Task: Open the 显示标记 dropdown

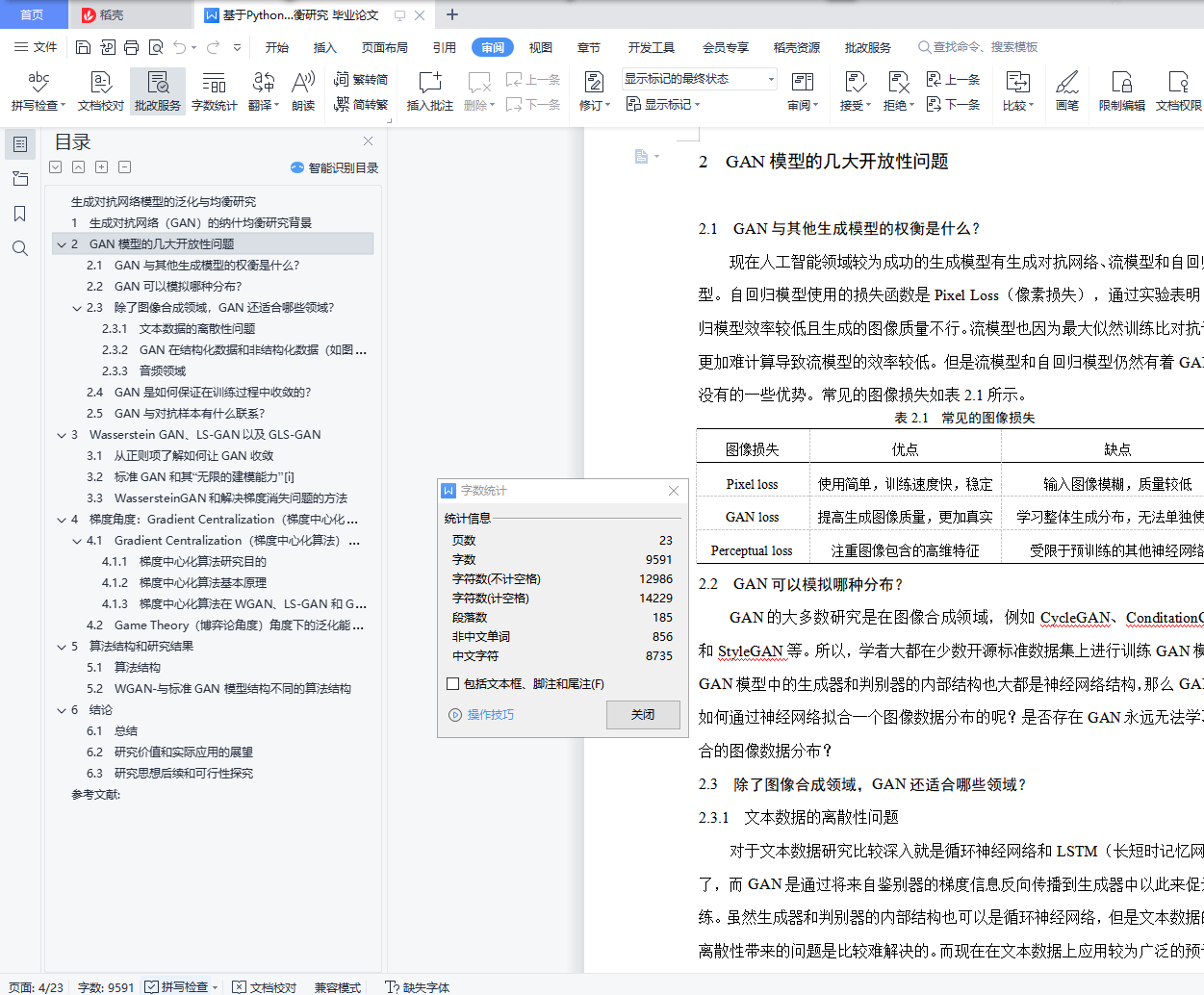Action: pos(664,104)
